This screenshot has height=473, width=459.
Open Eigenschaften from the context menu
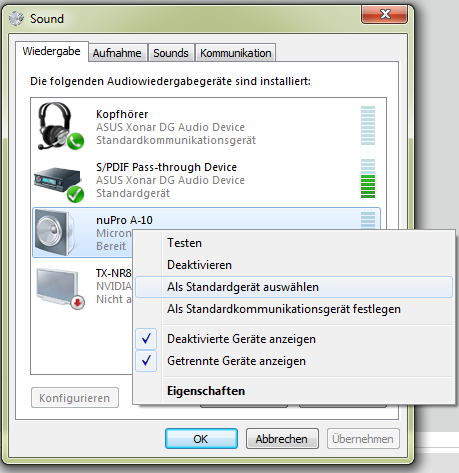[294, 391]
